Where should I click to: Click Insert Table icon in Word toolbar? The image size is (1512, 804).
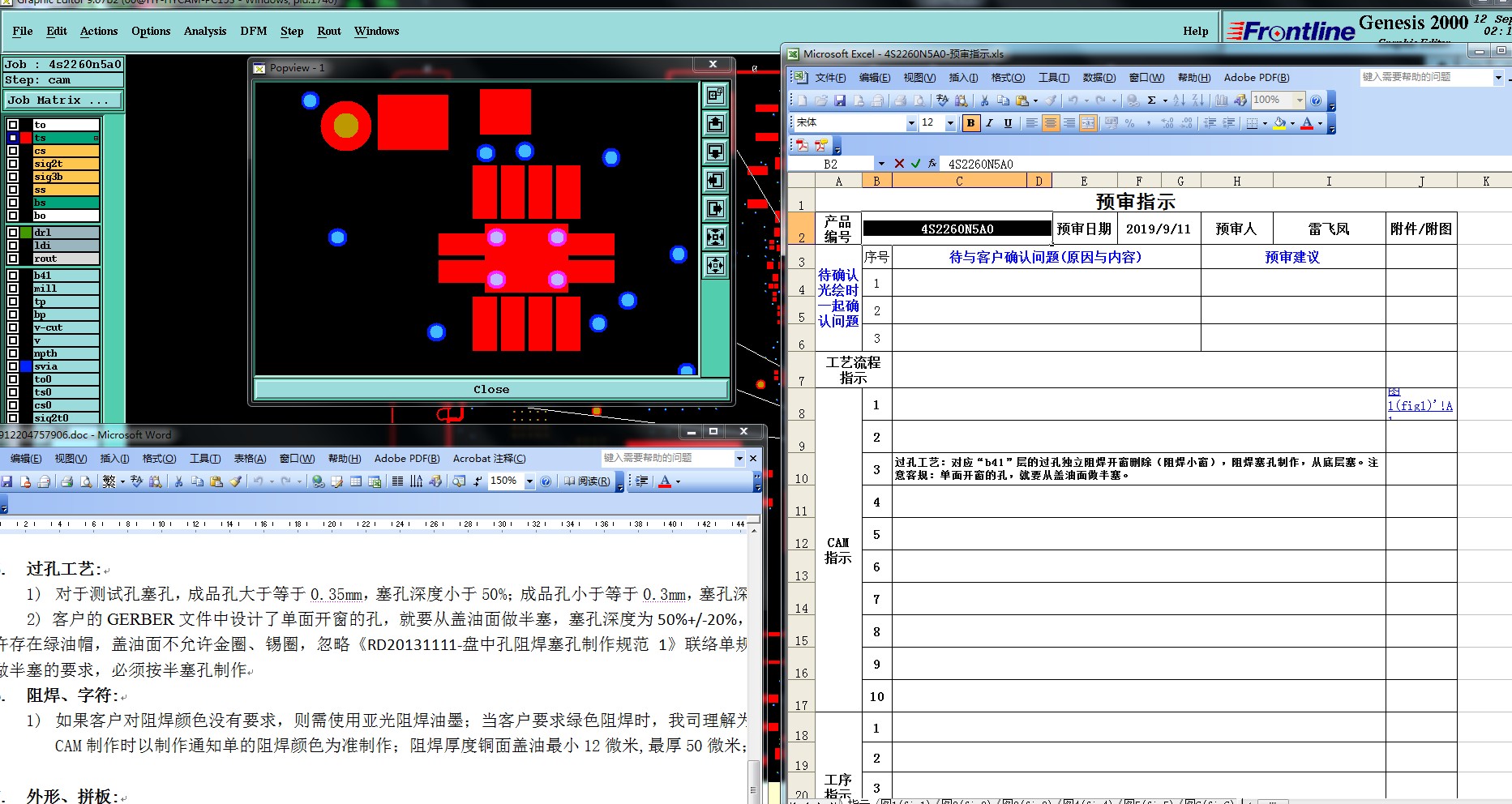tap(356, 481)
